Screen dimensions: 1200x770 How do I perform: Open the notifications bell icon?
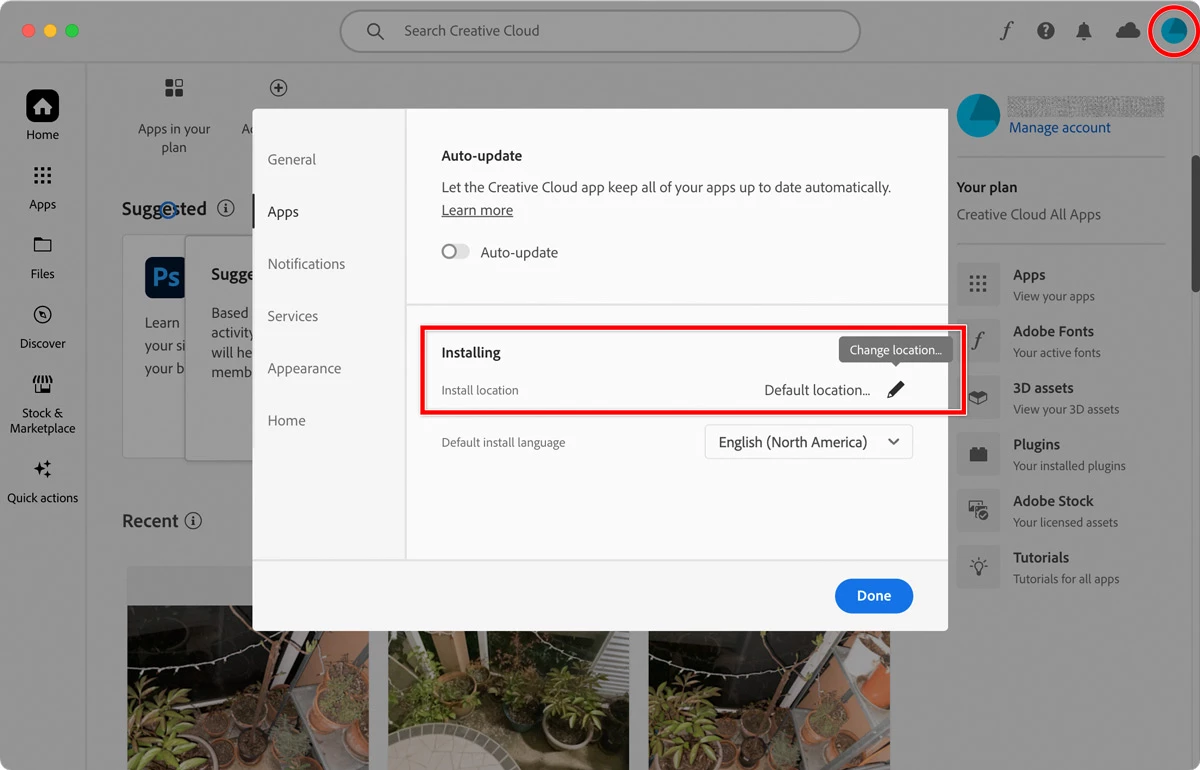1084,31
